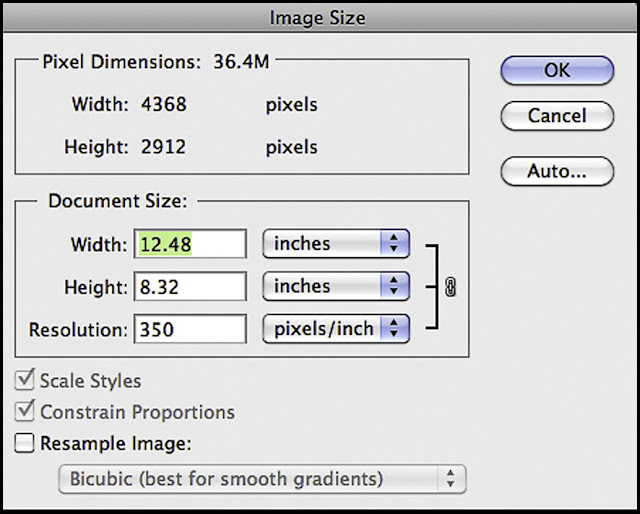Screen dimensions: 640x514
Task: Open the Width units dropdown
Action: point(336,243)
